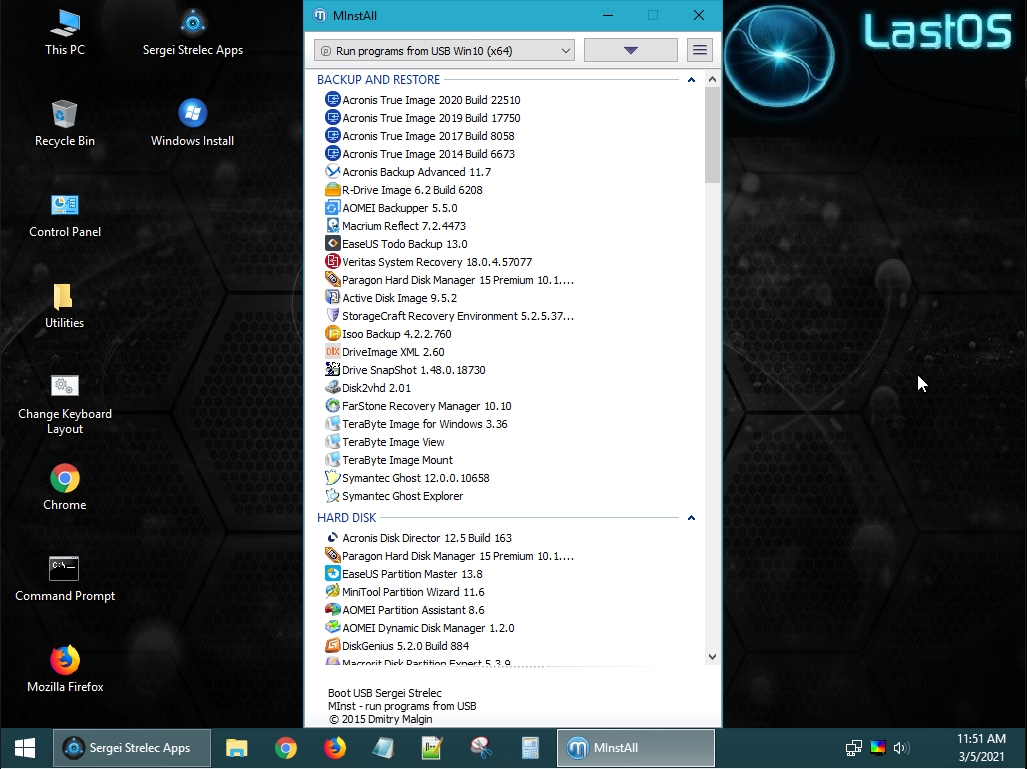The width and height of the screenshot is (1027, 769).
Task: Click the R-Drive Image 6.2 icon
Action: pos(333,190)
